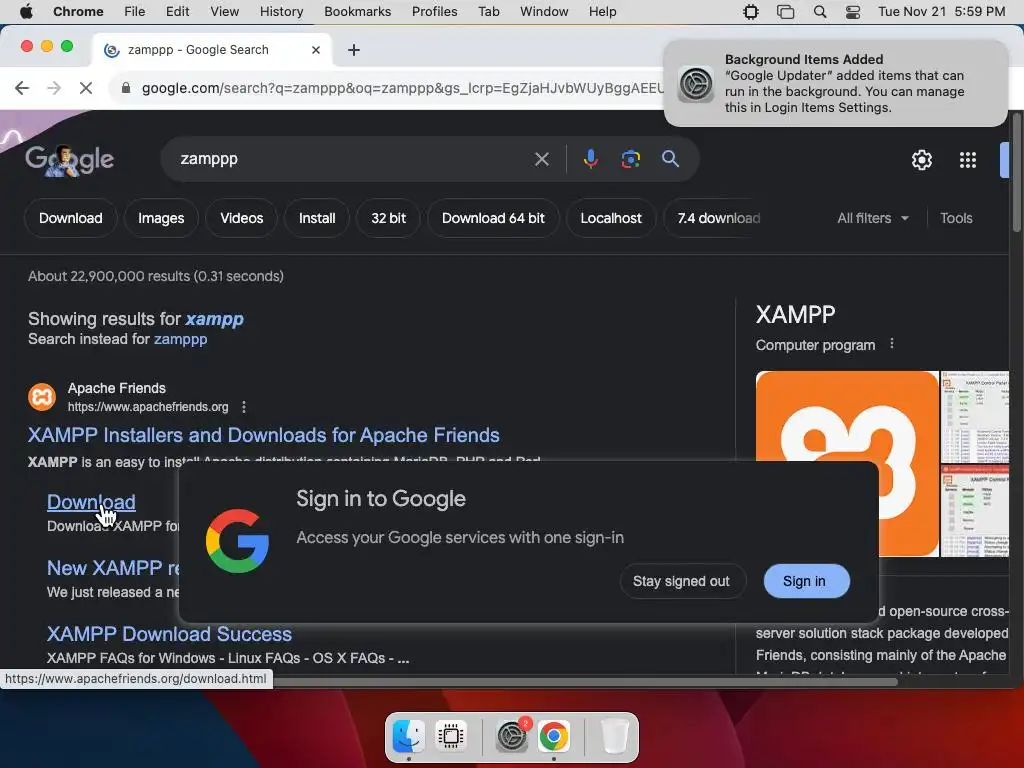This screenshot has width=1024, height=768.
Task: Open Google quick settings gear
Action: 921,159
